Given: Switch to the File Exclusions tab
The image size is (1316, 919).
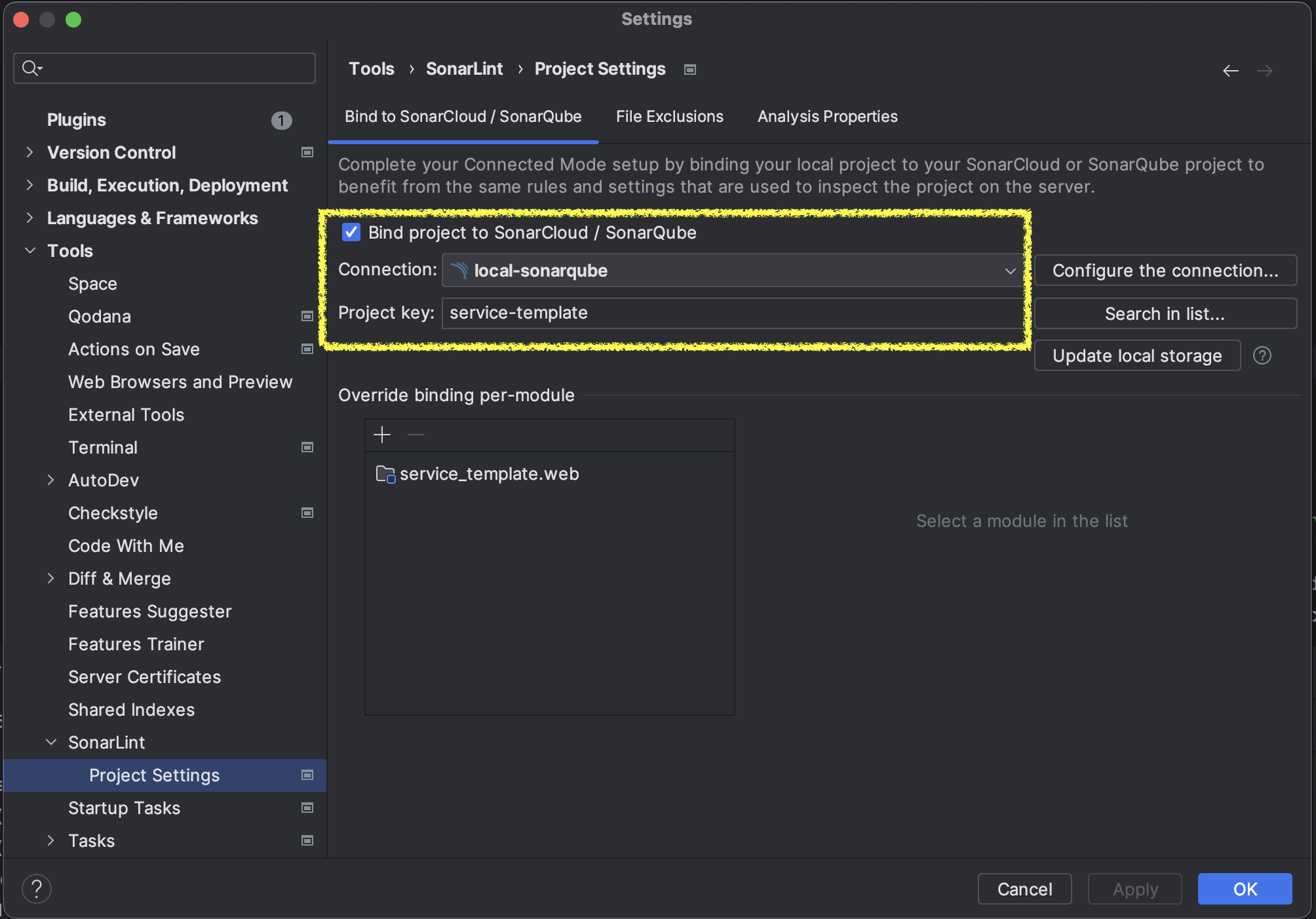Looking at the screenshot, I should coord(669,117).
